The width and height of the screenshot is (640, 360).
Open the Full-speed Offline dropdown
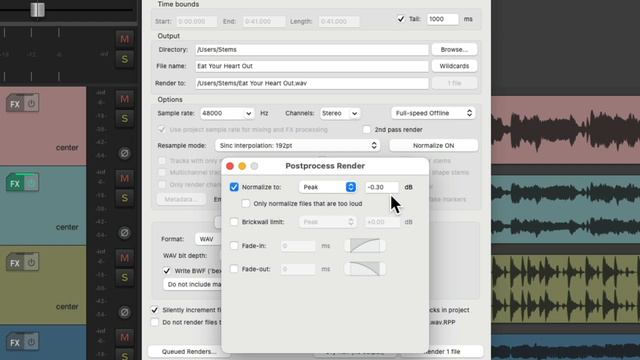[x=433, y=113]
